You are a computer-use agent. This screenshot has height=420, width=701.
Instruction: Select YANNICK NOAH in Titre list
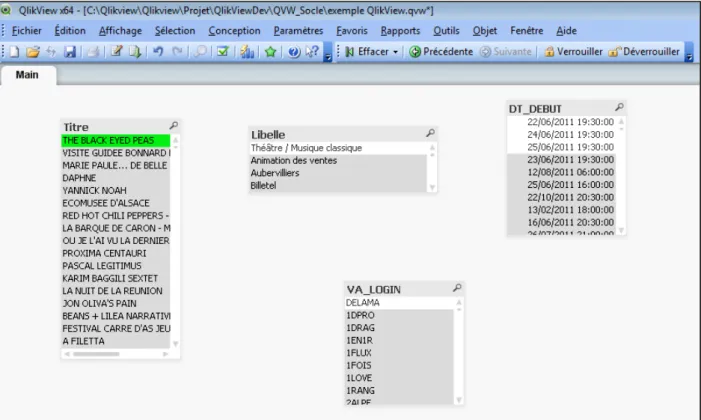[x=115, y=191]
